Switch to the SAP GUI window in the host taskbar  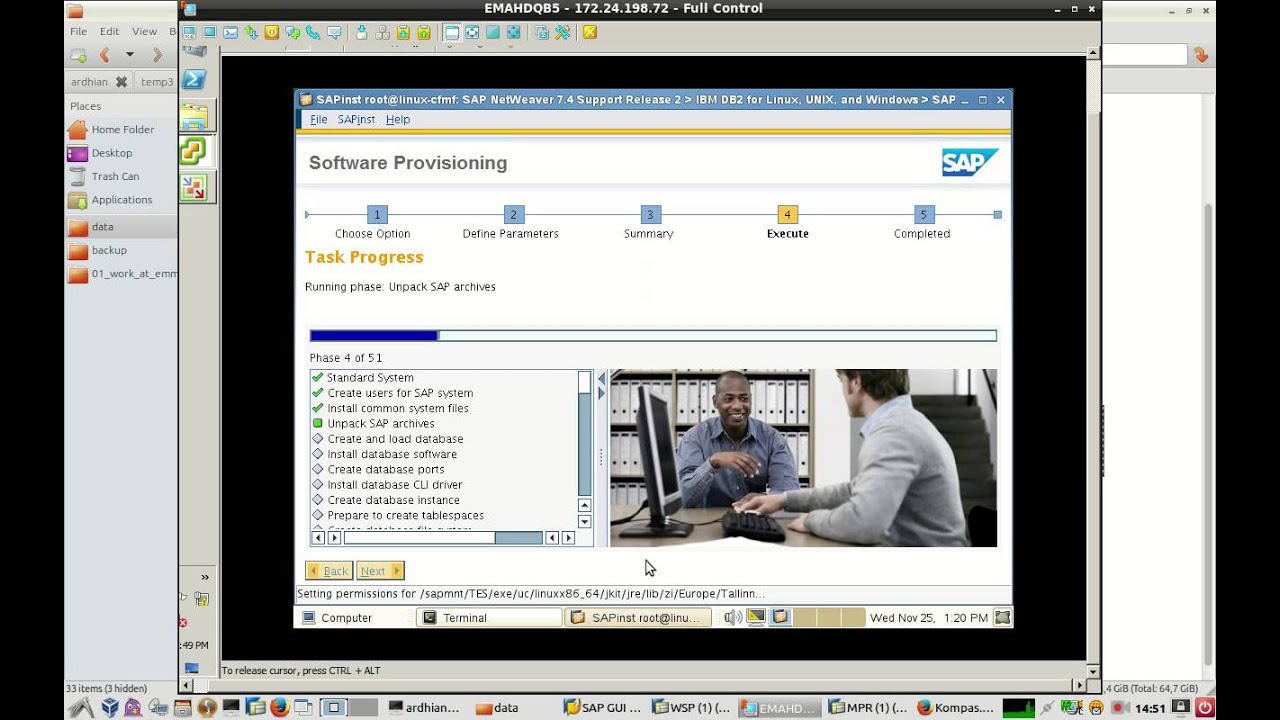click(x=602, y=707)
